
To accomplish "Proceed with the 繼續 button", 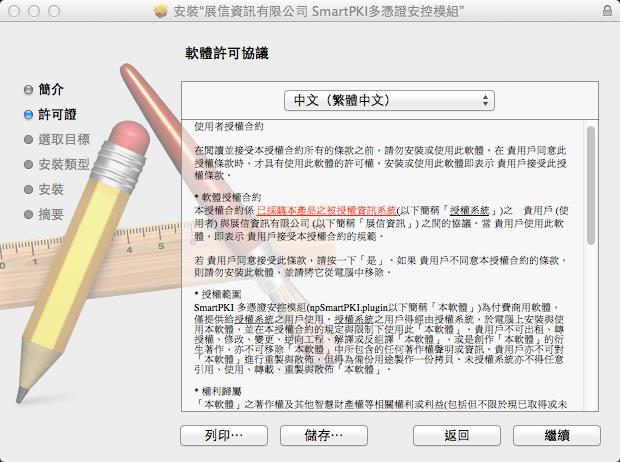I will 557,435.
